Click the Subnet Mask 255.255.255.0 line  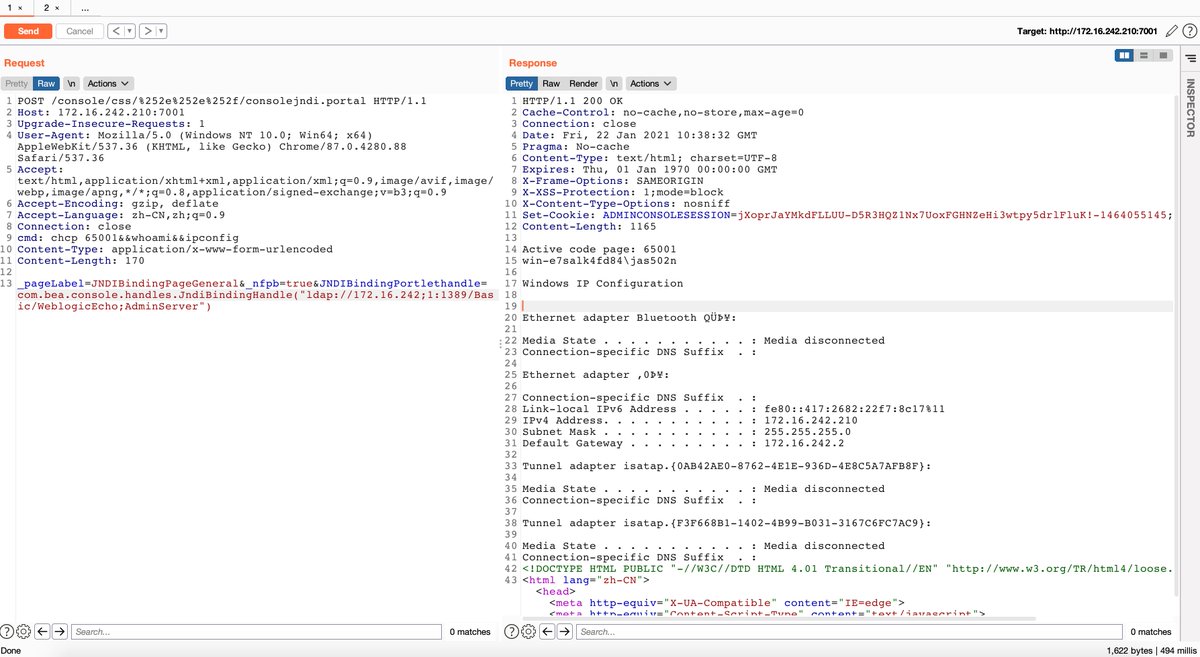(x=685, y=432)
